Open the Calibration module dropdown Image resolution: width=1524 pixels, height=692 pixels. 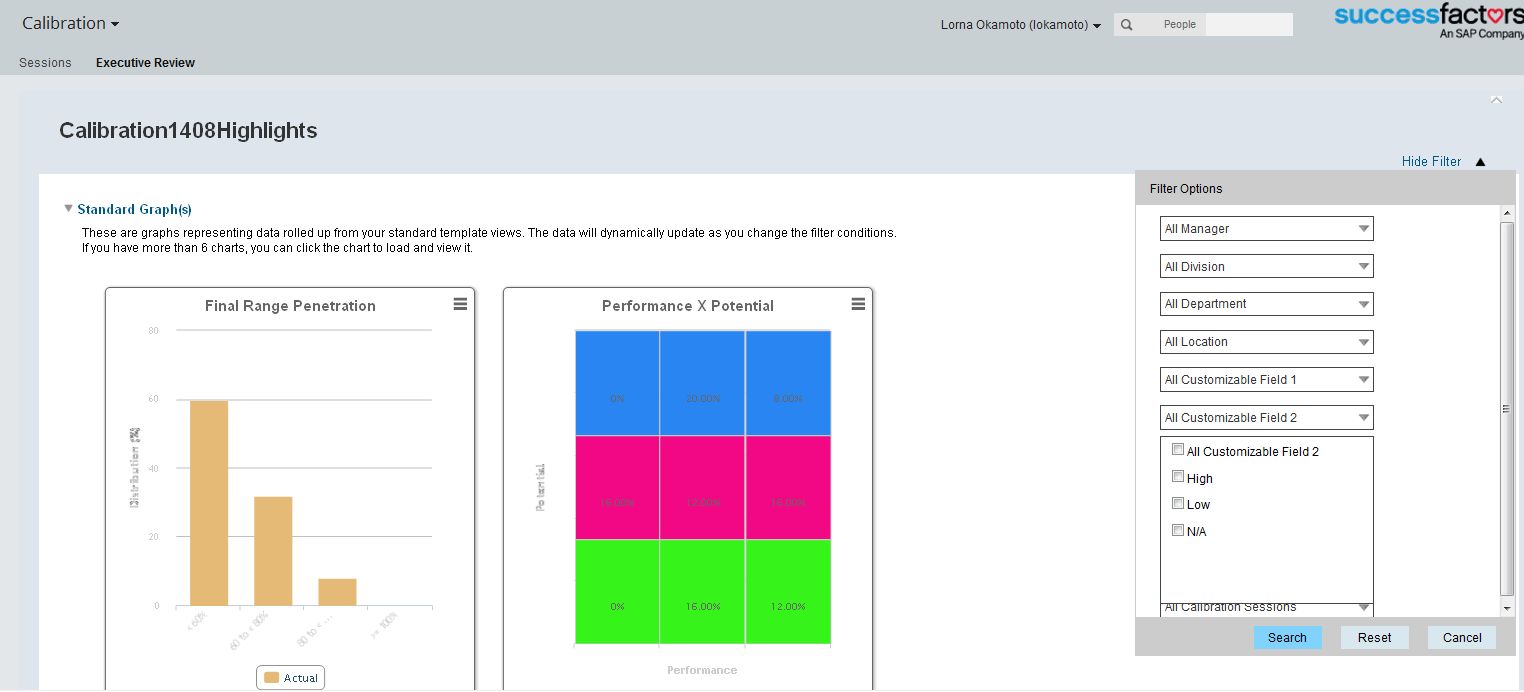70,23
